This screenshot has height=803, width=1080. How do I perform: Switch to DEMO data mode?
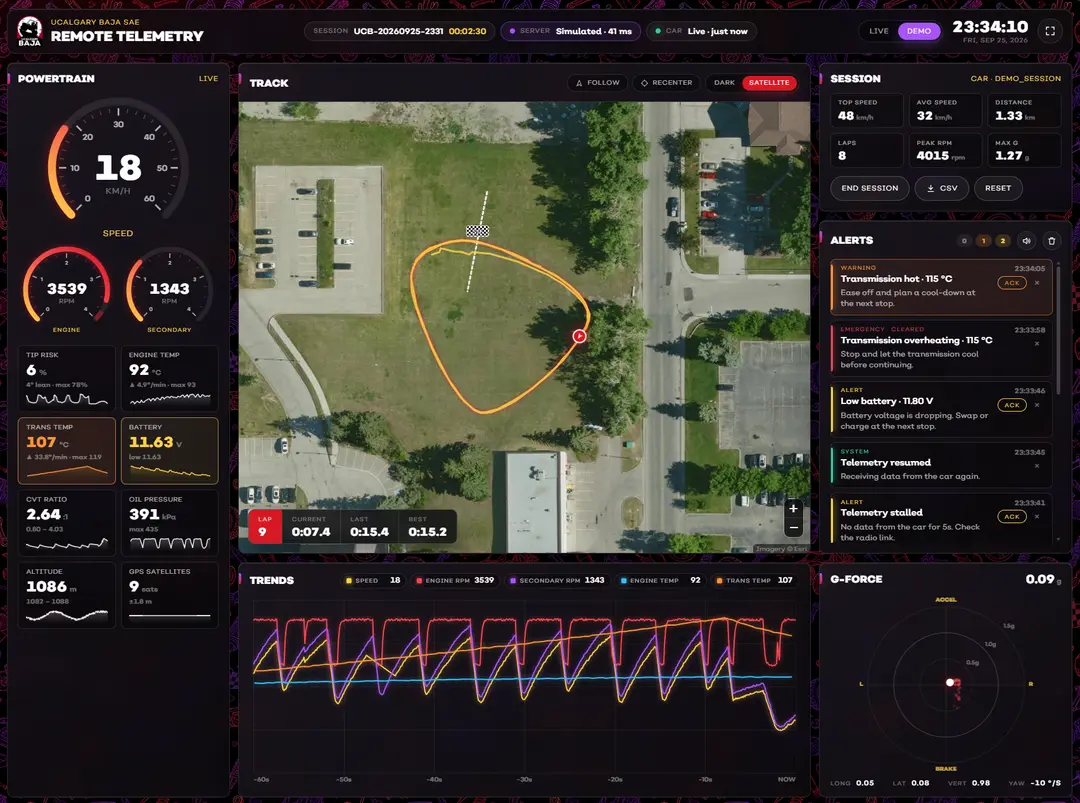point(919,31)
